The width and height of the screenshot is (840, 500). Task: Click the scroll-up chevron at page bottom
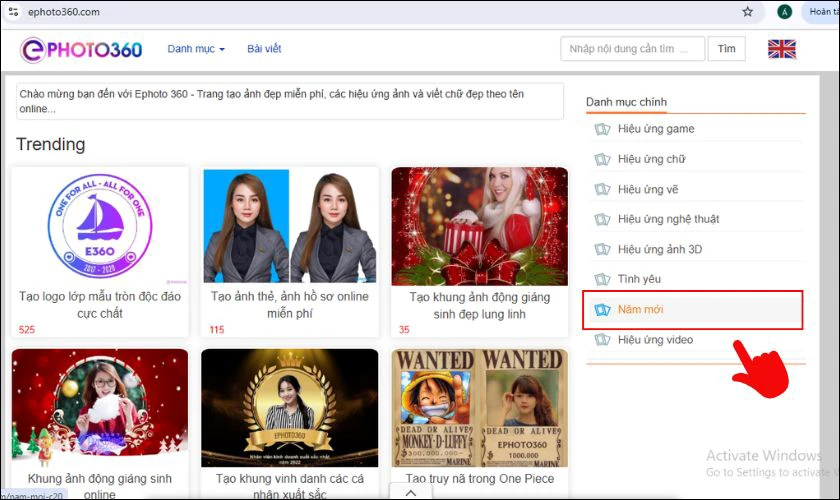(x=410, y=492)
